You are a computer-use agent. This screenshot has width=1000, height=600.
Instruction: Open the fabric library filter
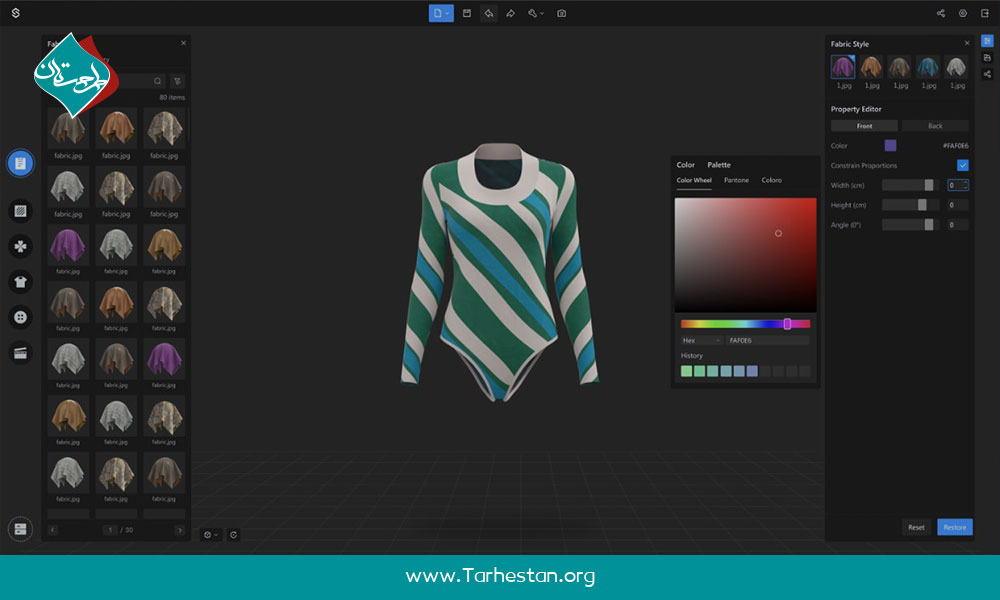(x=177, y=81)
